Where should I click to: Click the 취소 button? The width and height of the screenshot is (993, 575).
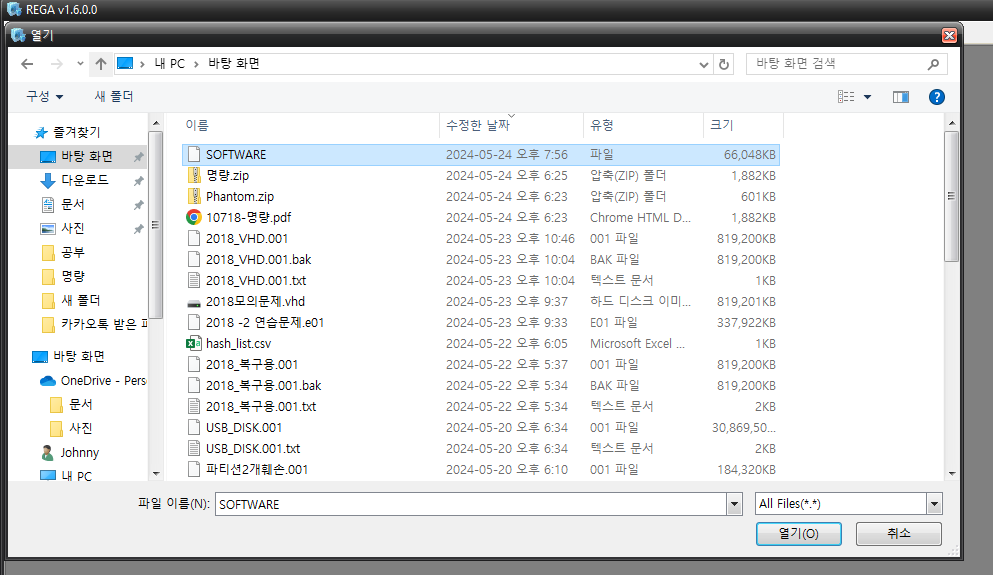pyautogui.click(x=899, y=534)
